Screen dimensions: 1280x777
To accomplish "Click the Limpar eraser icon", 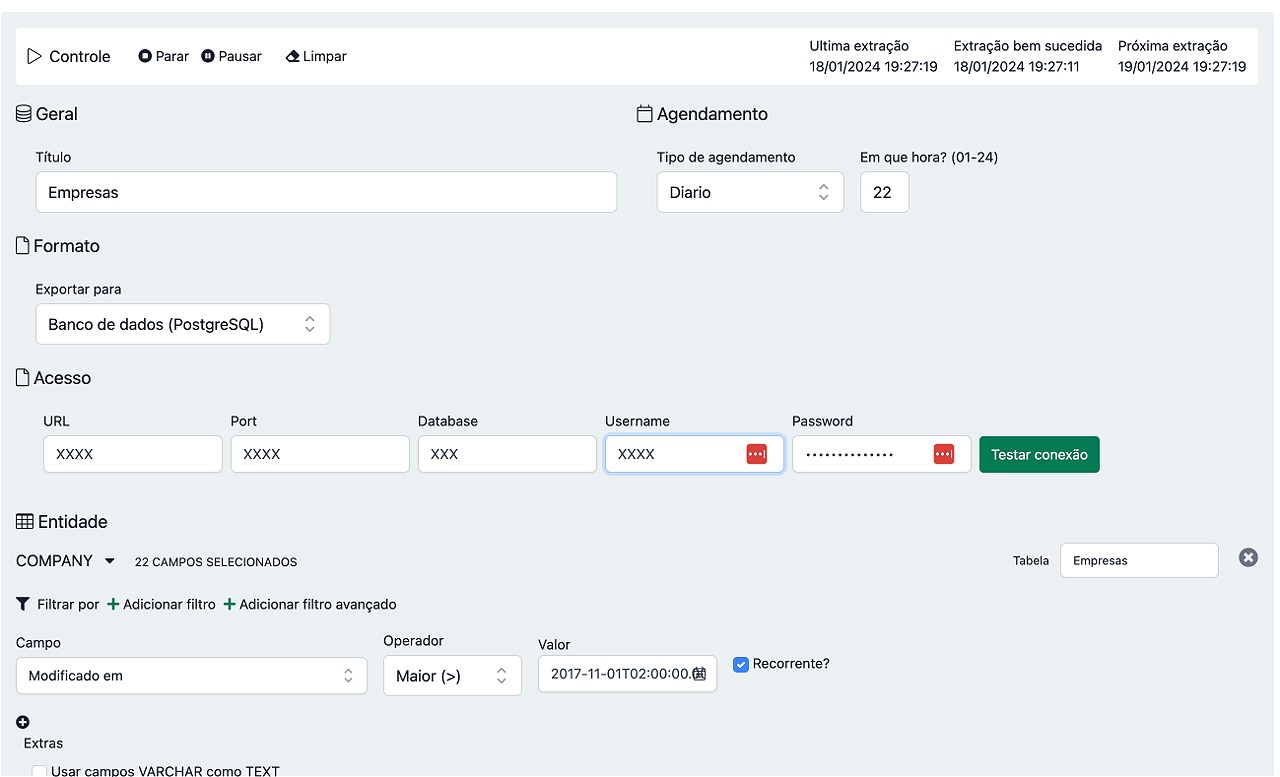I will (293, 56).
